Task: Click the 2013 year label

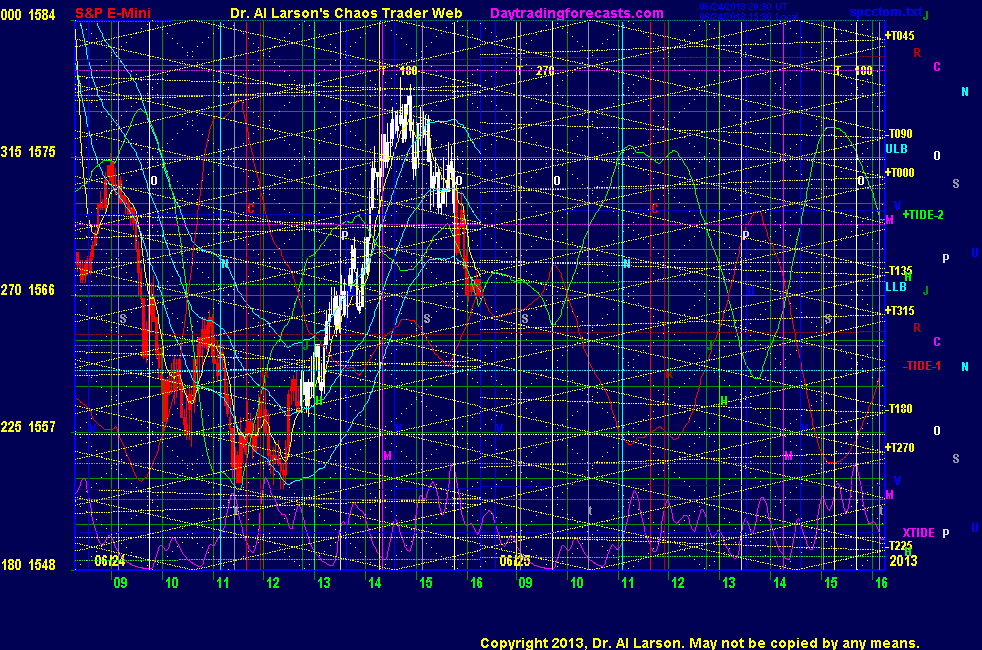Action: 904,560
